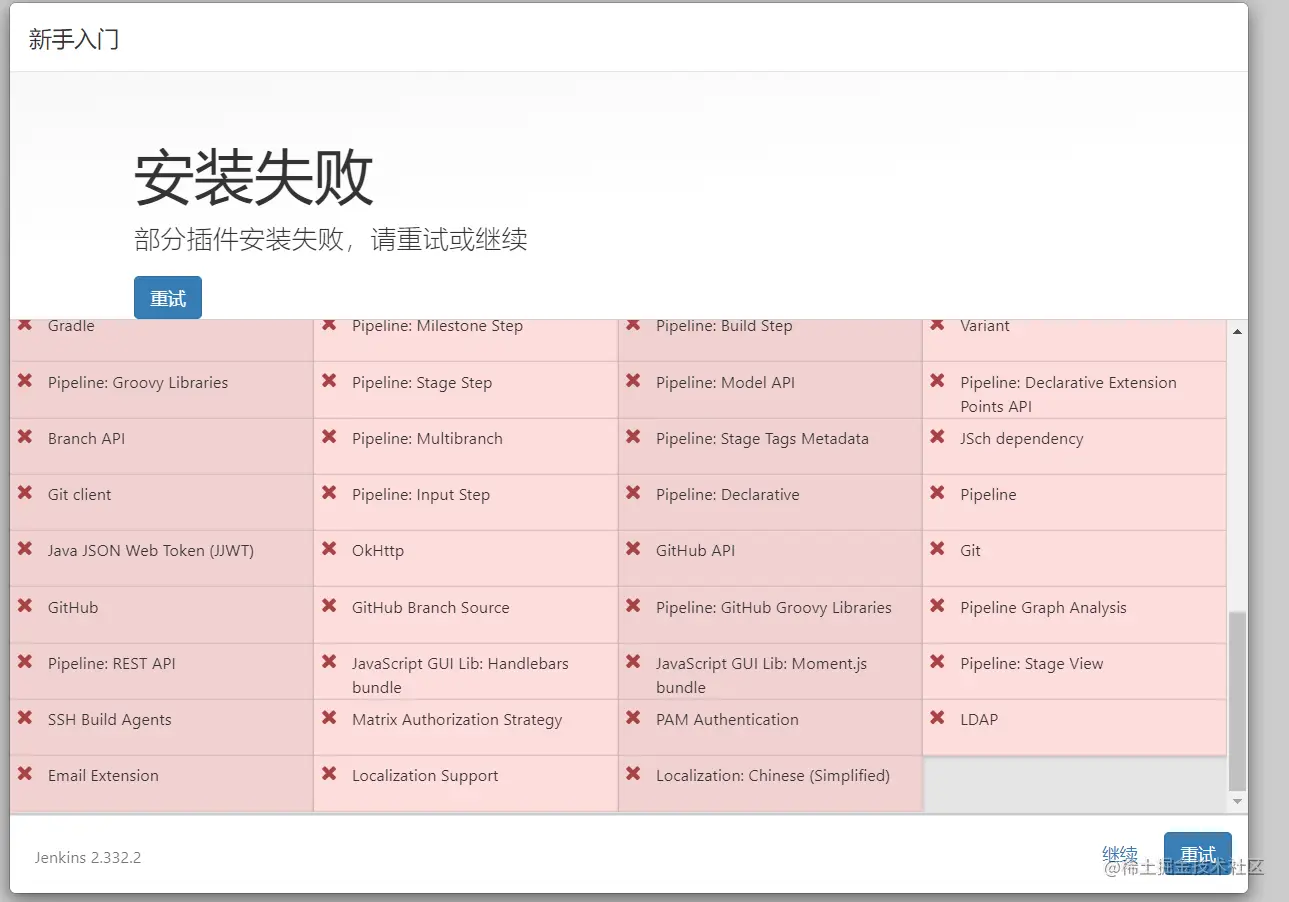Click the blue 重试 button under the heading

tap(168, 298)
